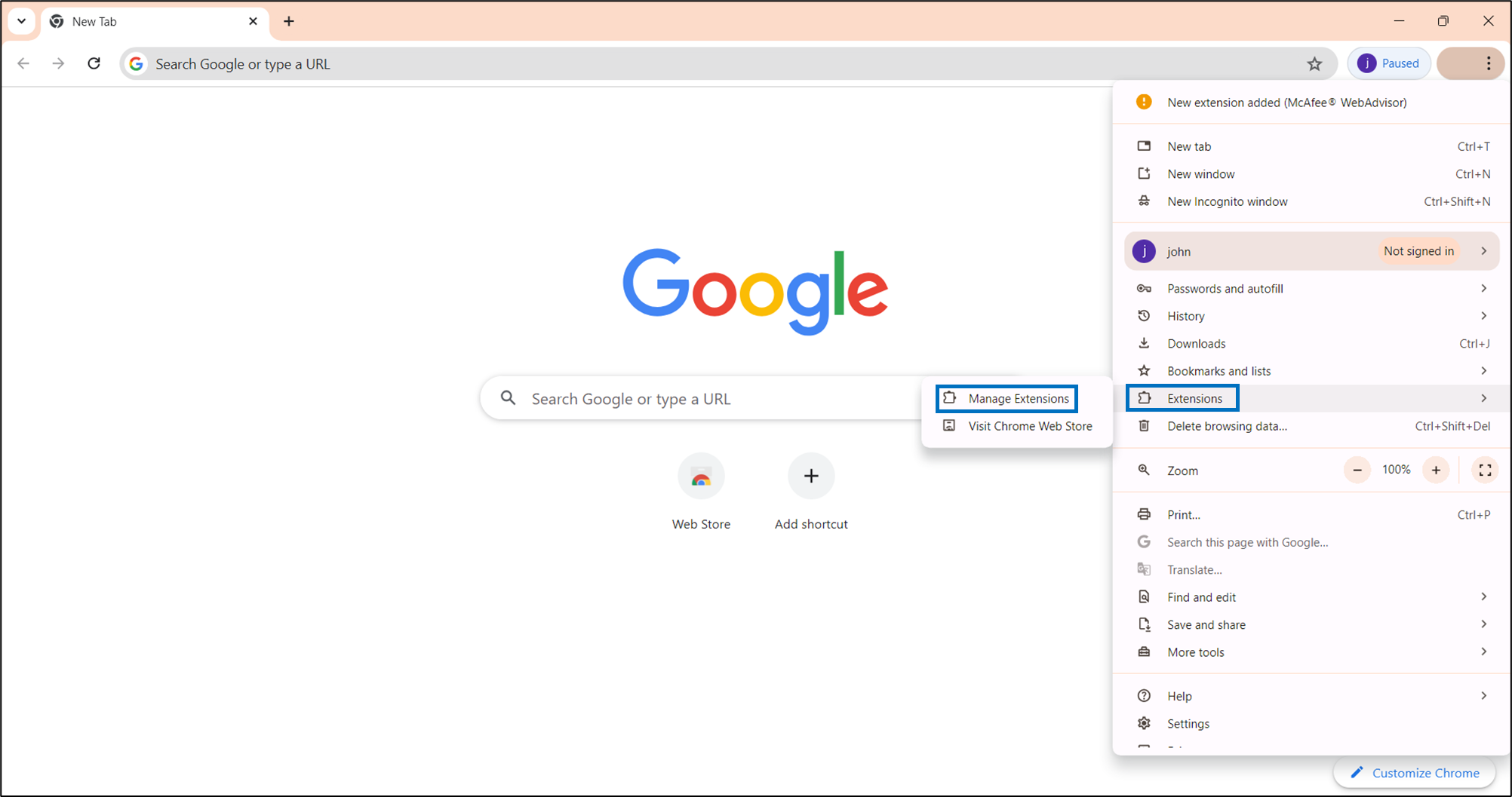Click the Google search box in the page
This screenshot has width=1512, height=797.
(x=699, y=398)
